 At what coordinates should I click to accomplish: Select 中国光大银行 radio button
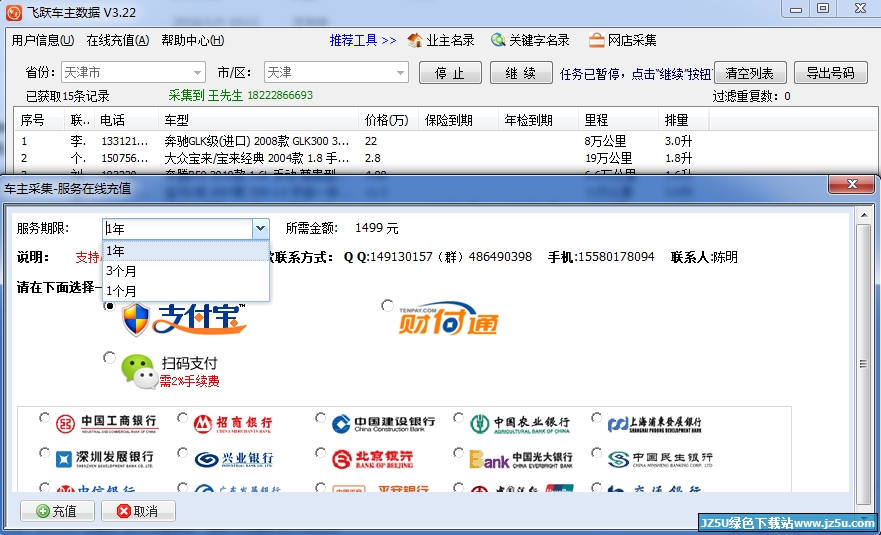[x=458, y=452]
